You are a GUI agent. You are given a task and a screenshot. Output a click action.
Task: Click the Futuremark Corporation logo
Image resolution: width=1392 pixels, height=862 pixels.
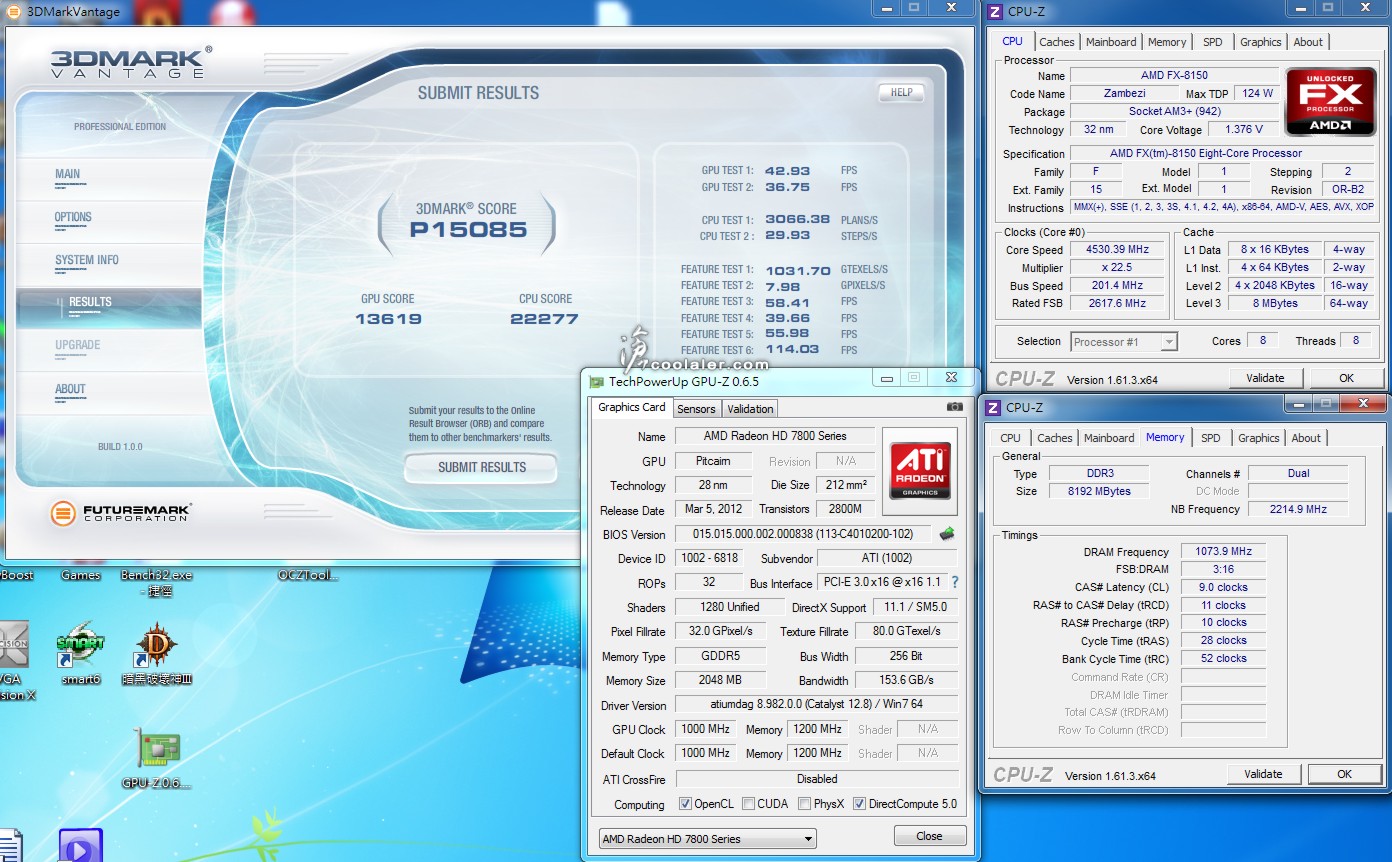[x=120, y=513]
